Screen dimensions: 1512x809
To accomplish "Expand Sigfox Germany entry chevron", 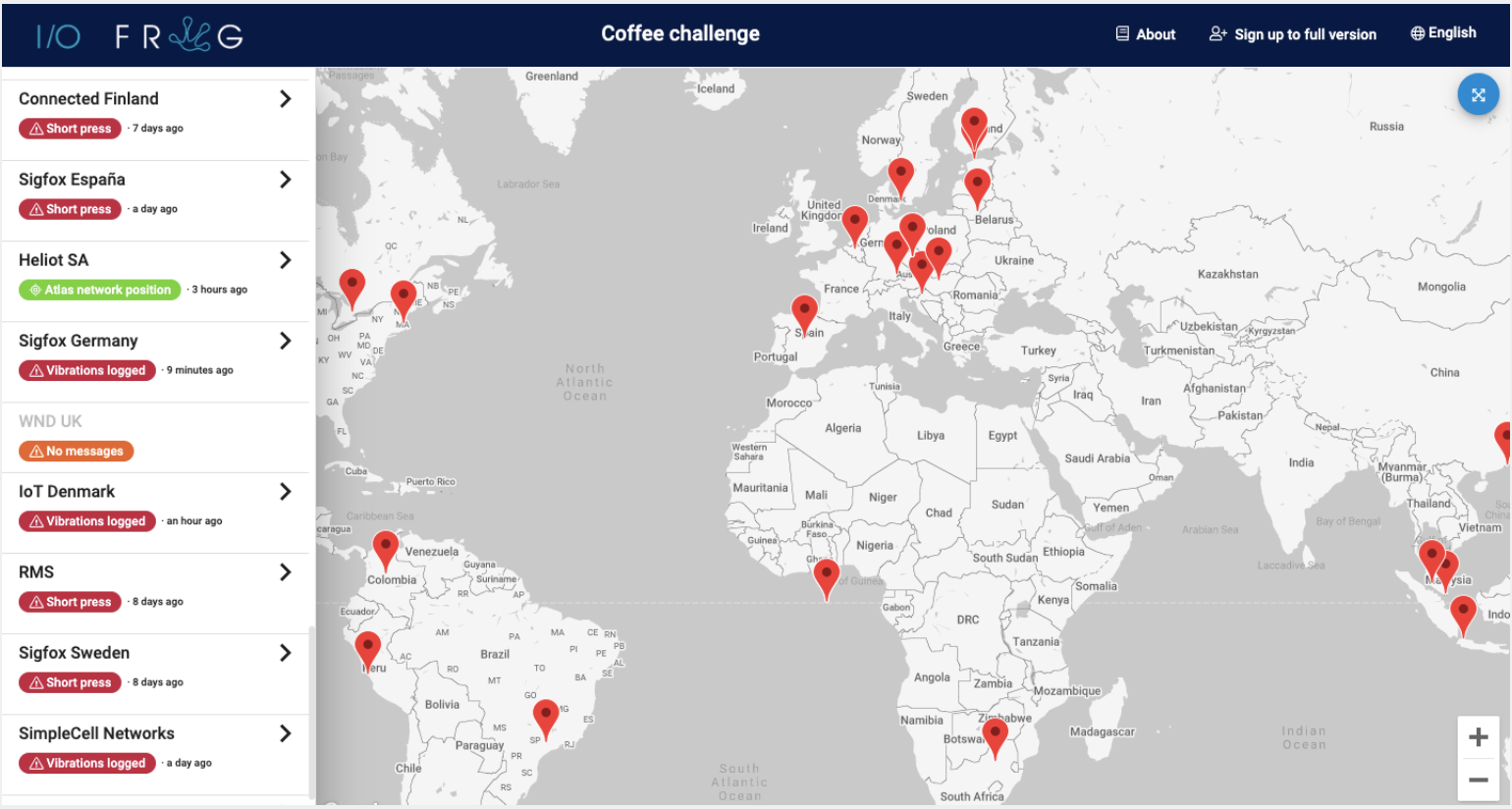I will click(x=286, y=341).
